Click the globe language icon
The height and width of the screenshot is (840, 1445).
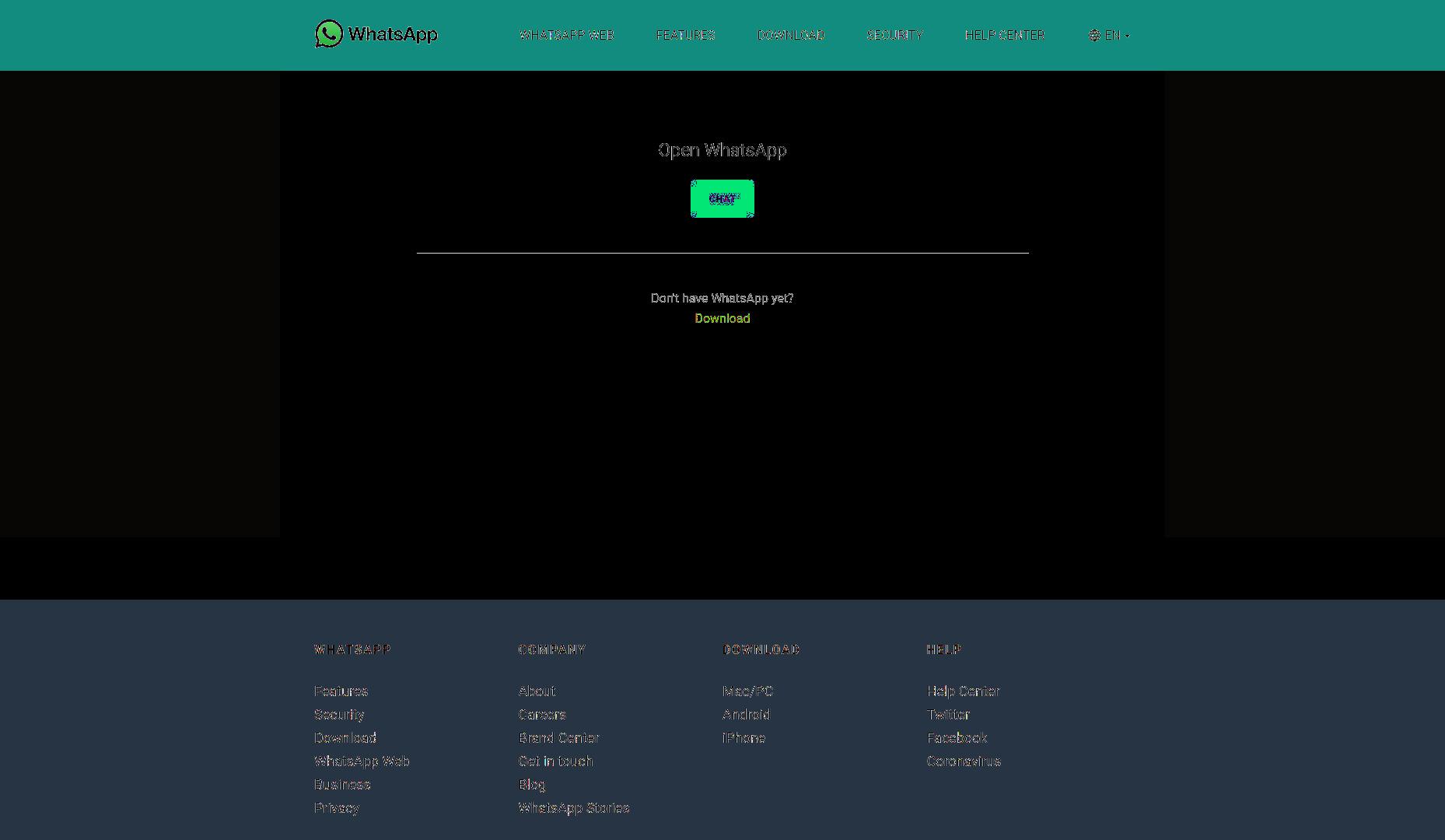pyautogui.click(x=1094, y=35)
